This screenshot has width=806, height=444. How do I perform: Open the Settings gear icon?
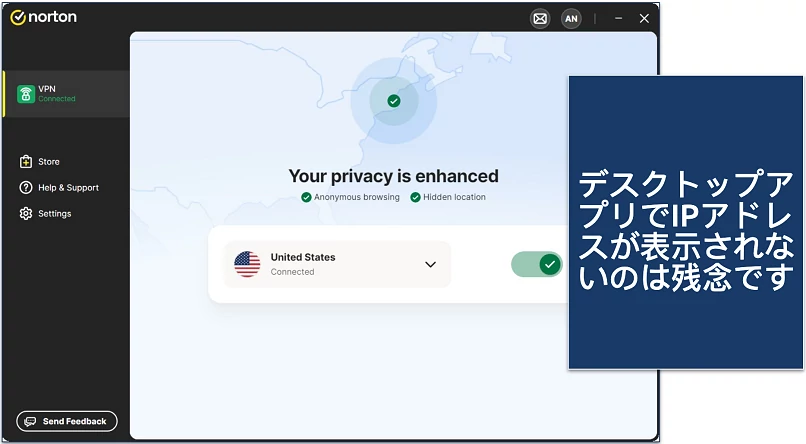(x=26, y=213)
